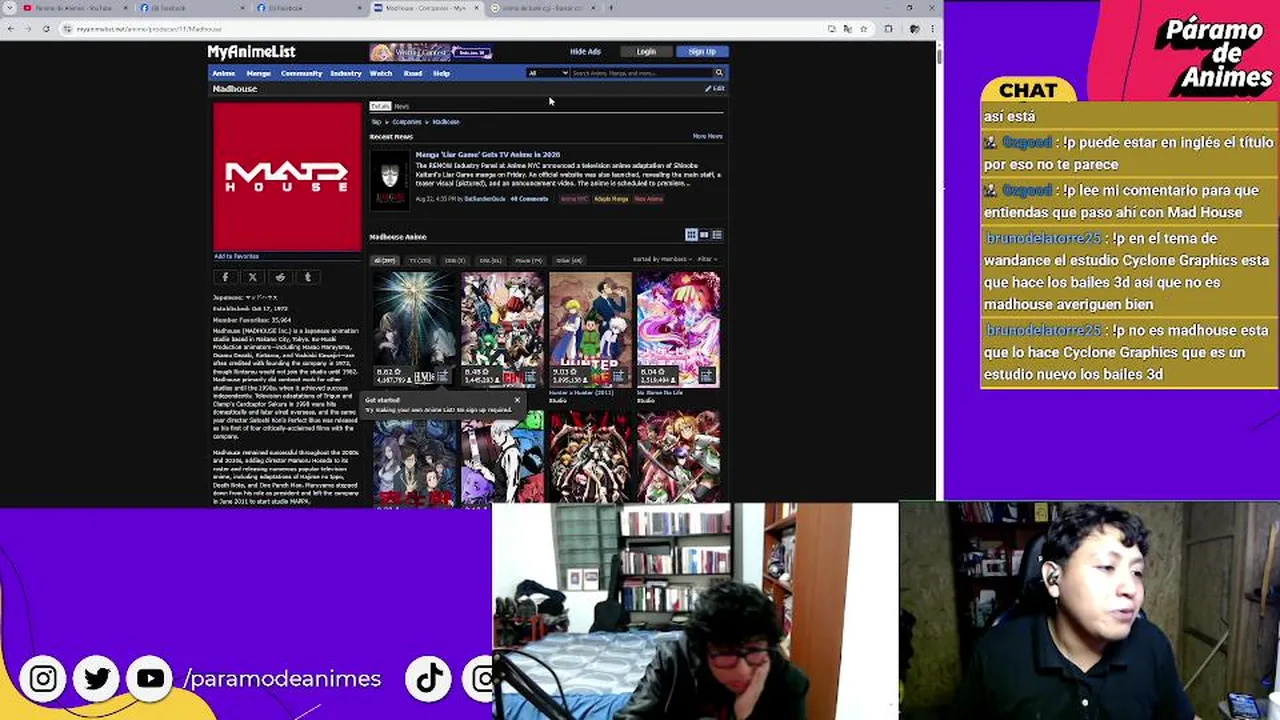Click the Sign Up button

click(702, 52)
